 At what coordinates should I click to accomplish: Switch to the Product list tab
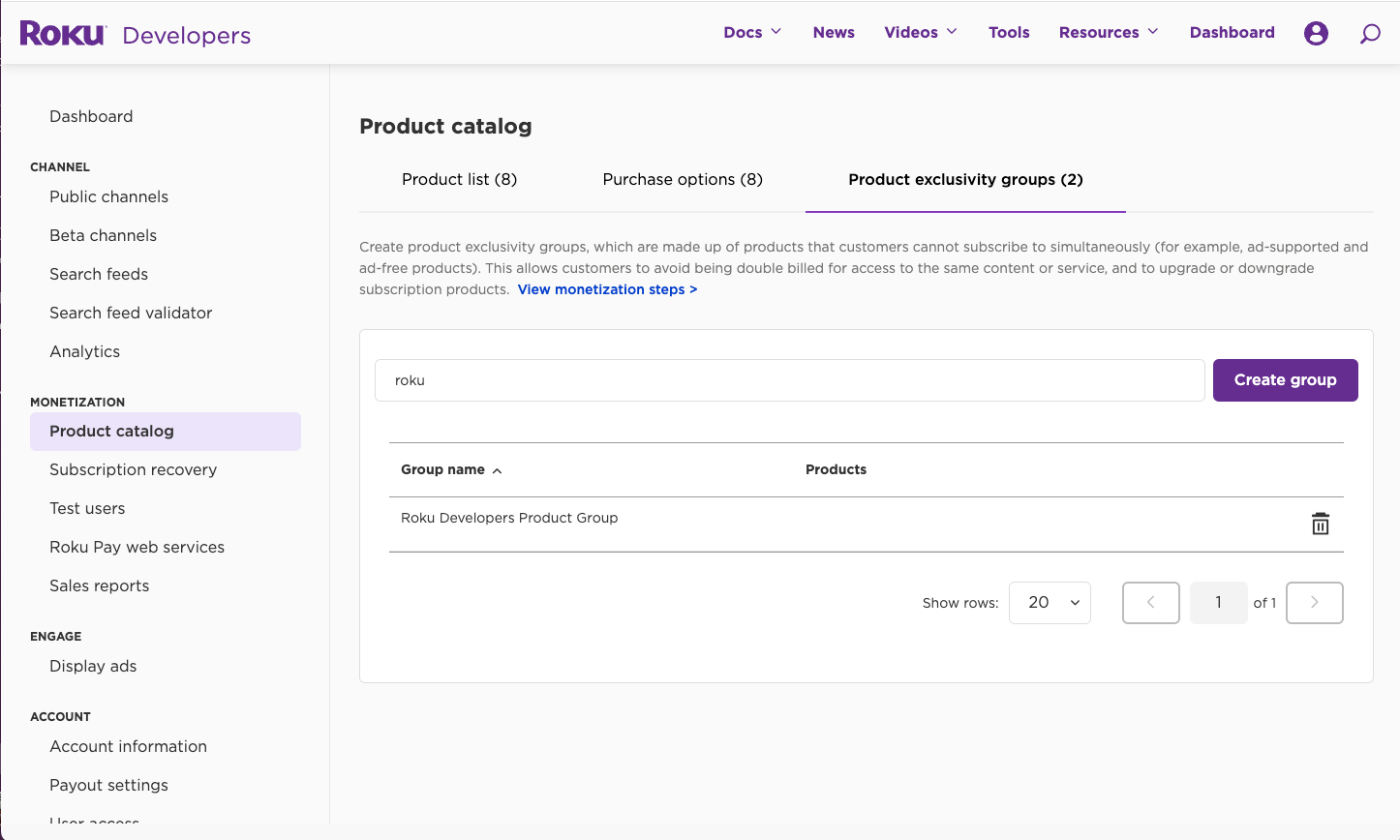[x=459, y=179]
